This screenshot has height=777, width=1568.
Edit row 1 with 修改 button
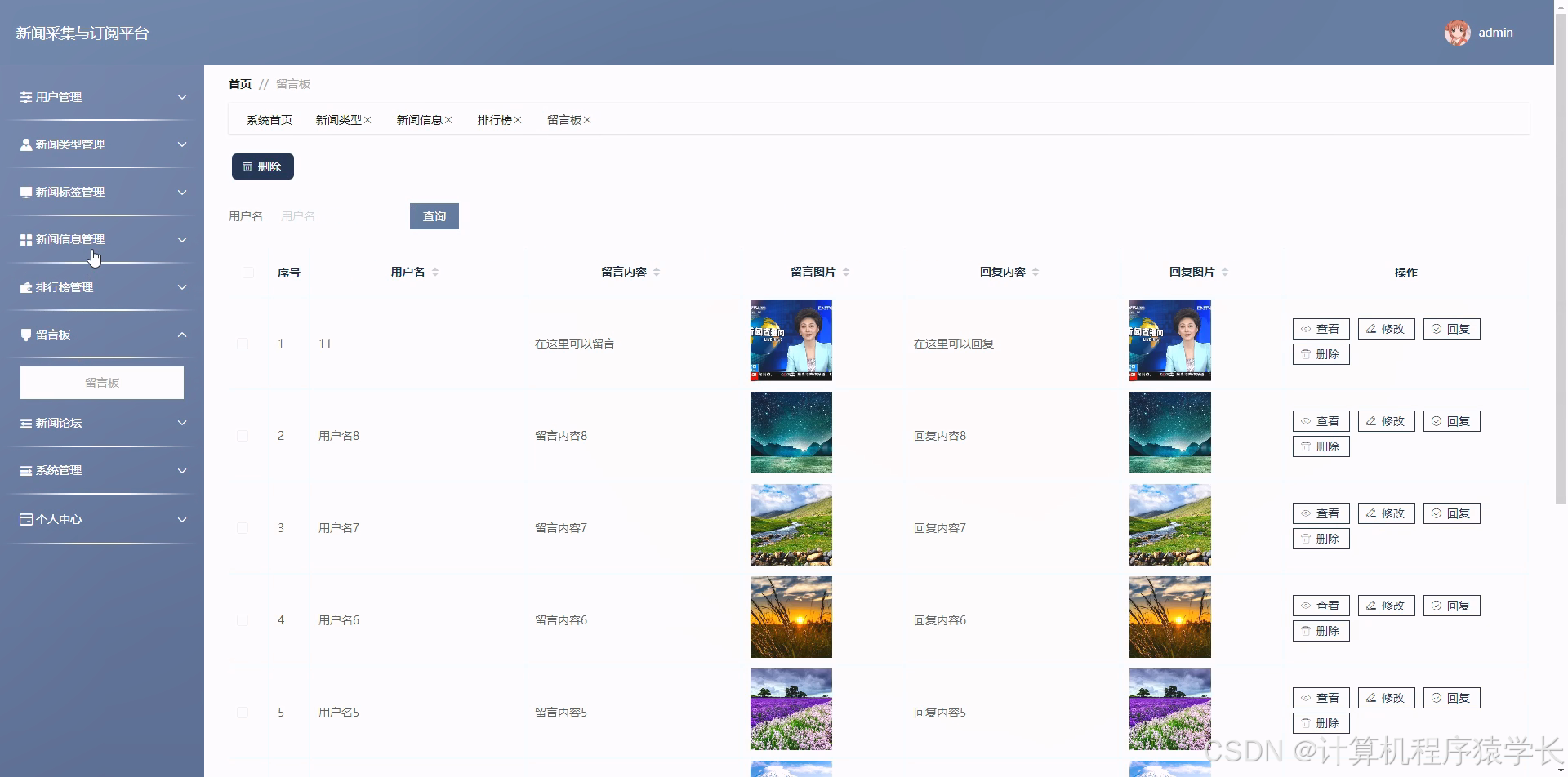click(x=1386, y=329)
